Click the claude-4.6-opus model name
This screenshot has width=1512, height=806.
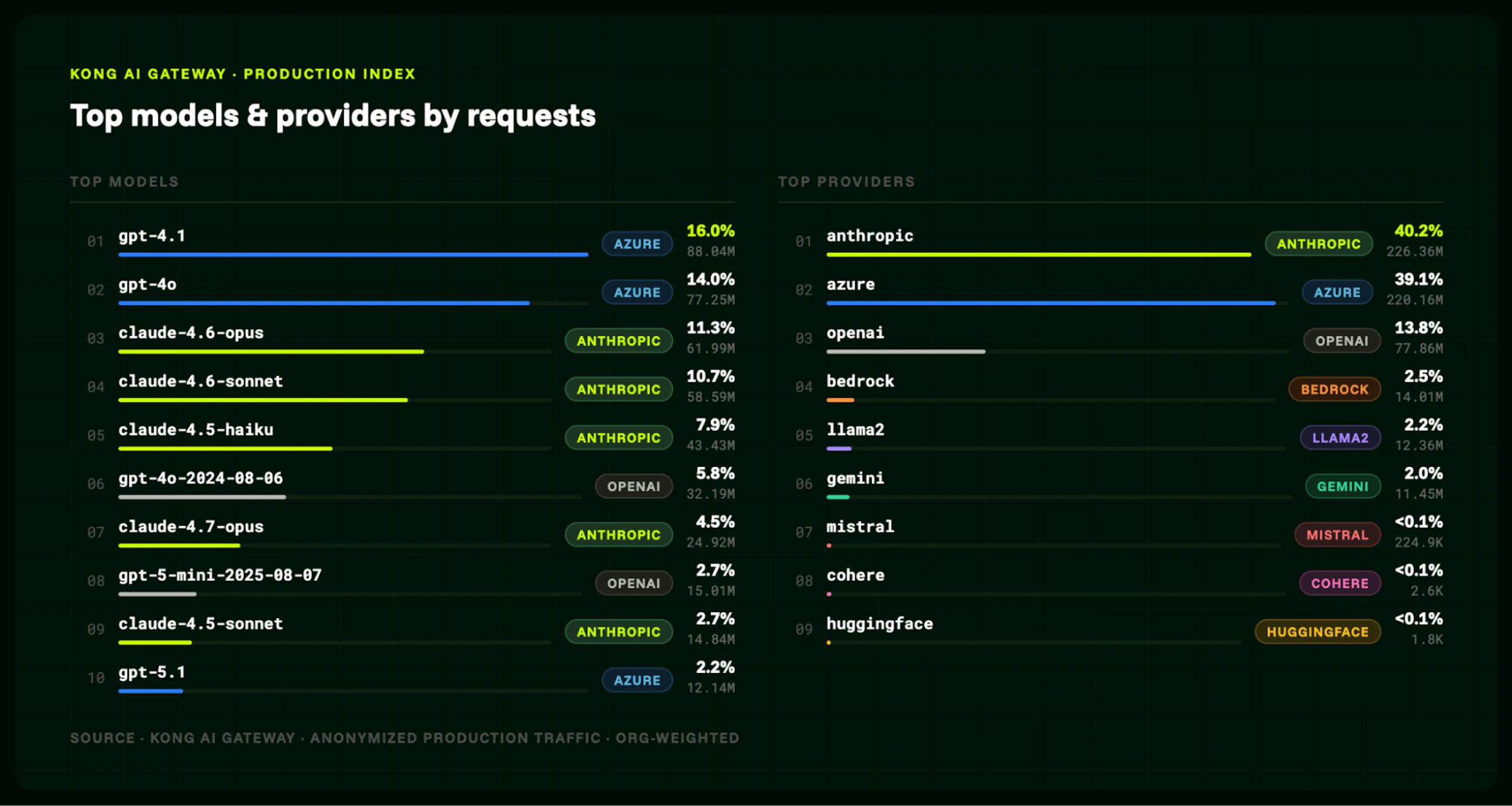pyautogui.click(x=191, y=333)
